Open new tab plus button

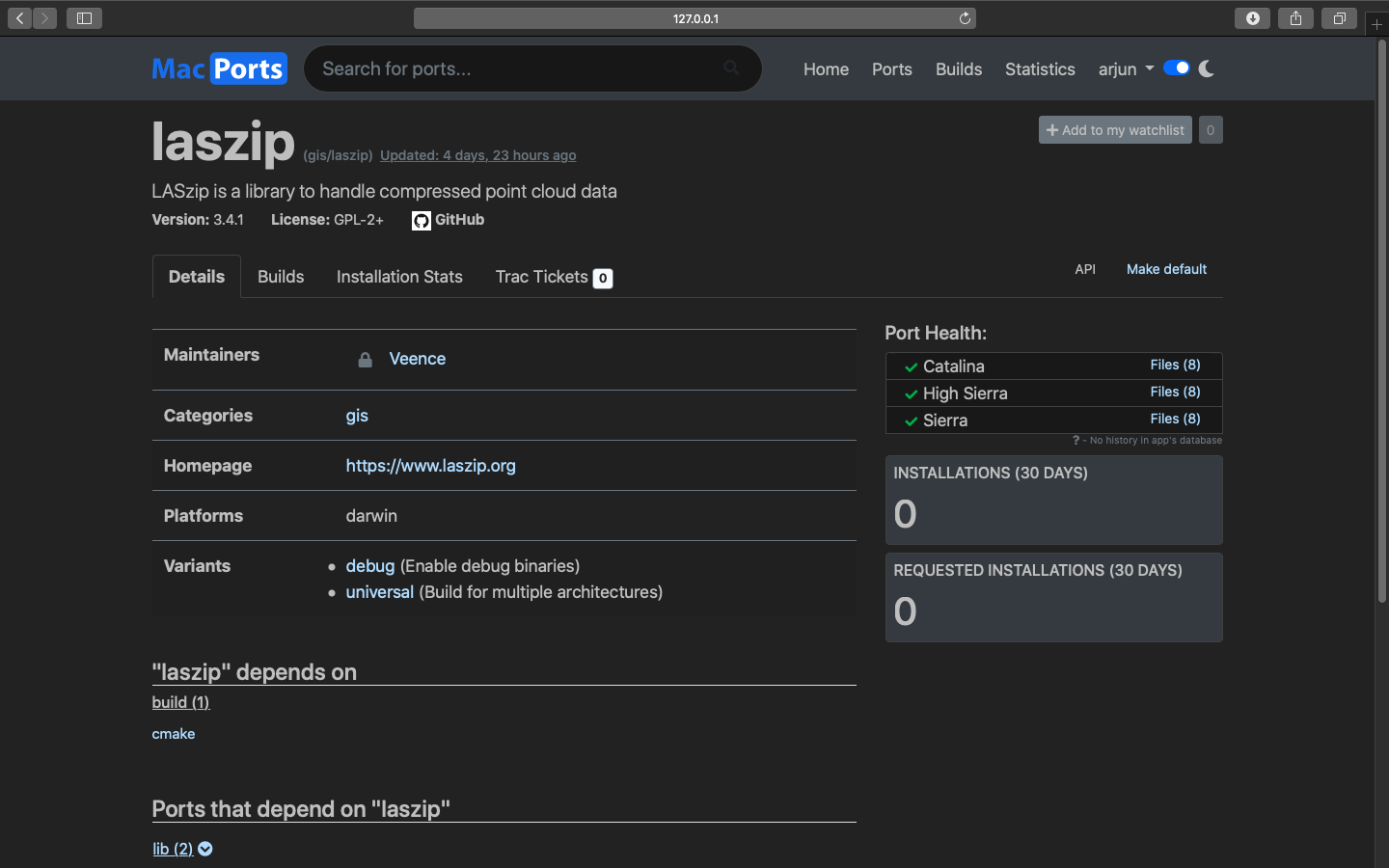pyautogui.click(x=1376, y=24)
